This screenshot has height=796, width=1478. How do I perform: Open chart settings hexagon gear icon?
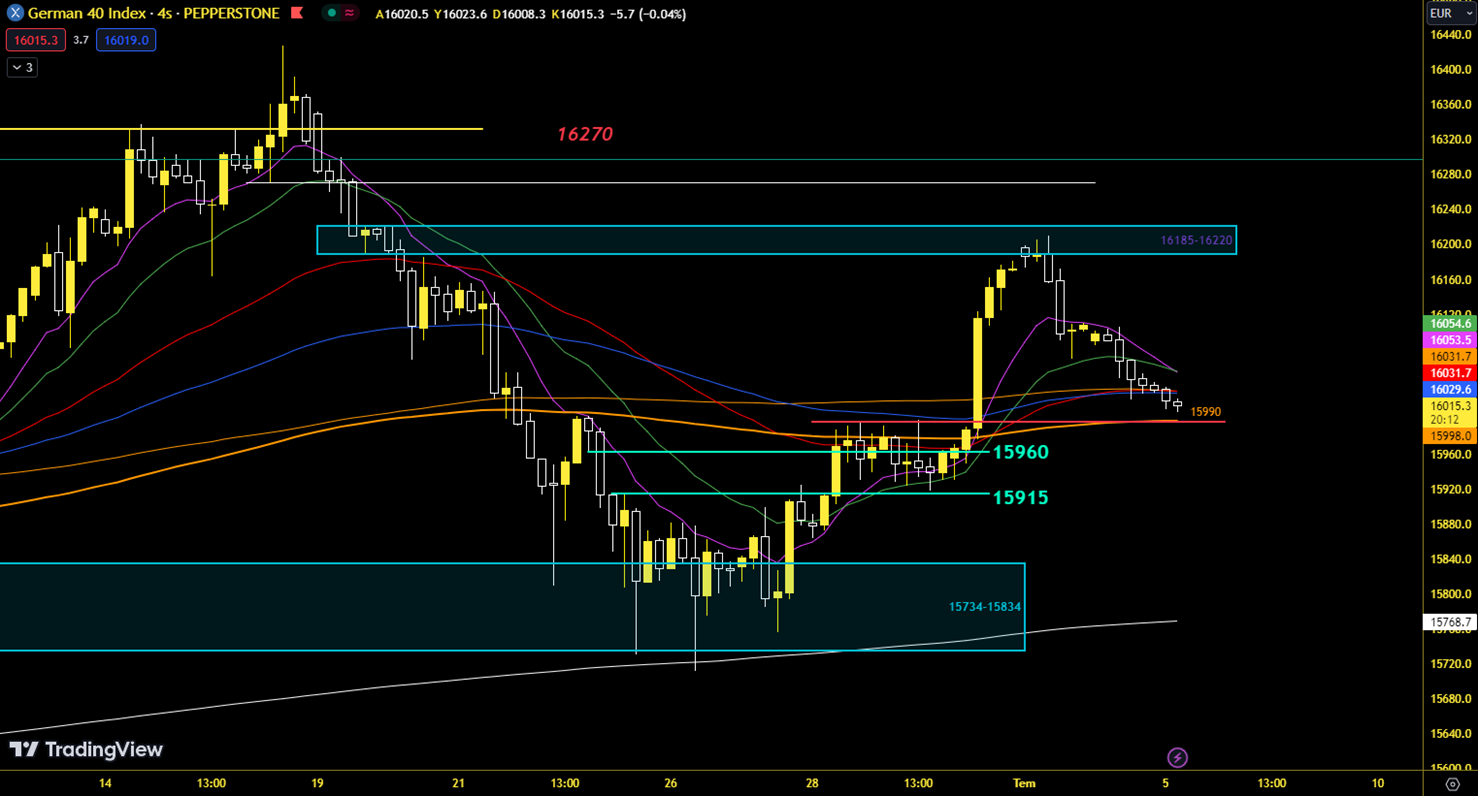(1453, 784)
